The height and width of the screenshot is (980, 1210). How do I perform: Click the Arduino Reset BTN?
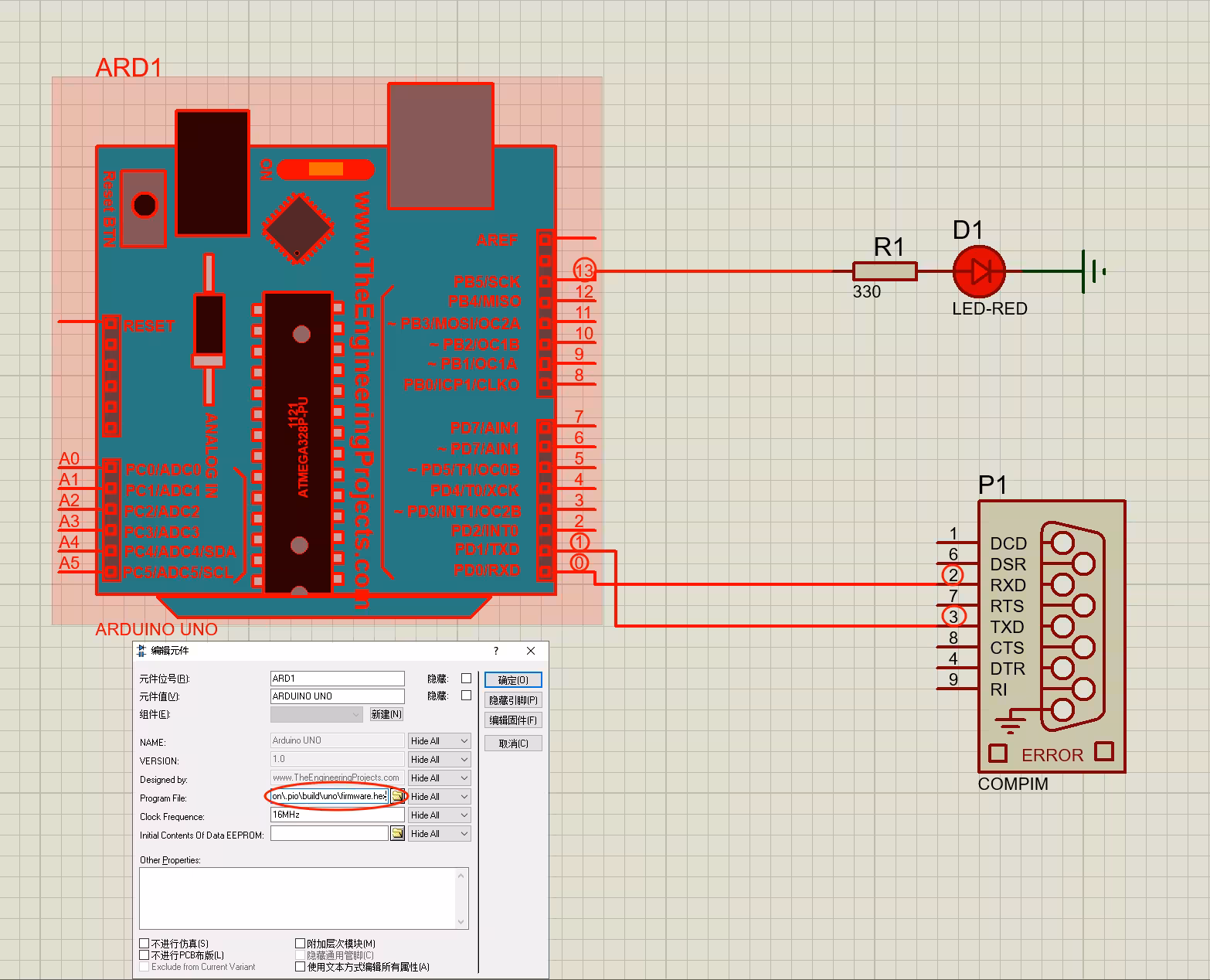coord(144,206)
